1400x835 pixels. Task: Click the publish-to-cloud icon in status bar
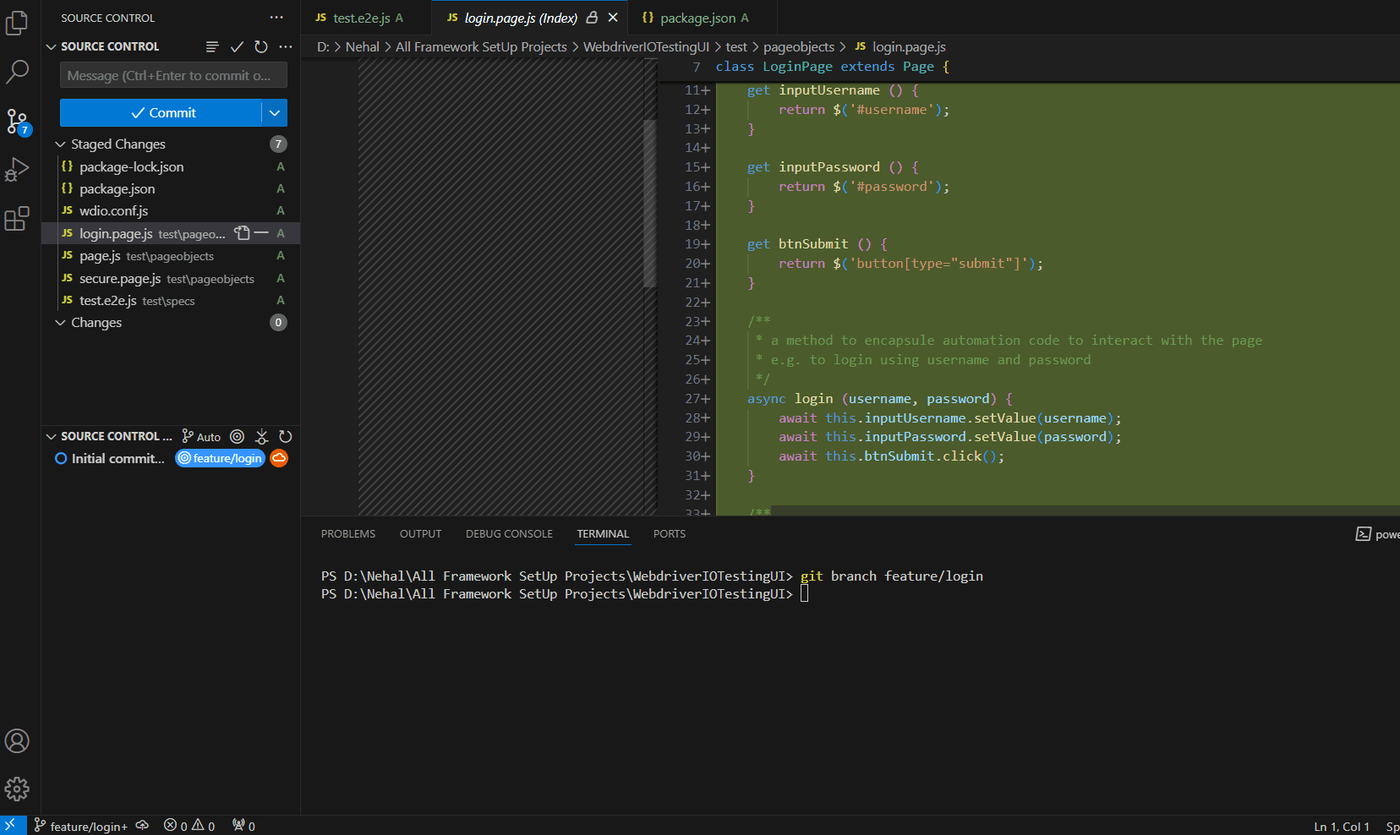143,826
